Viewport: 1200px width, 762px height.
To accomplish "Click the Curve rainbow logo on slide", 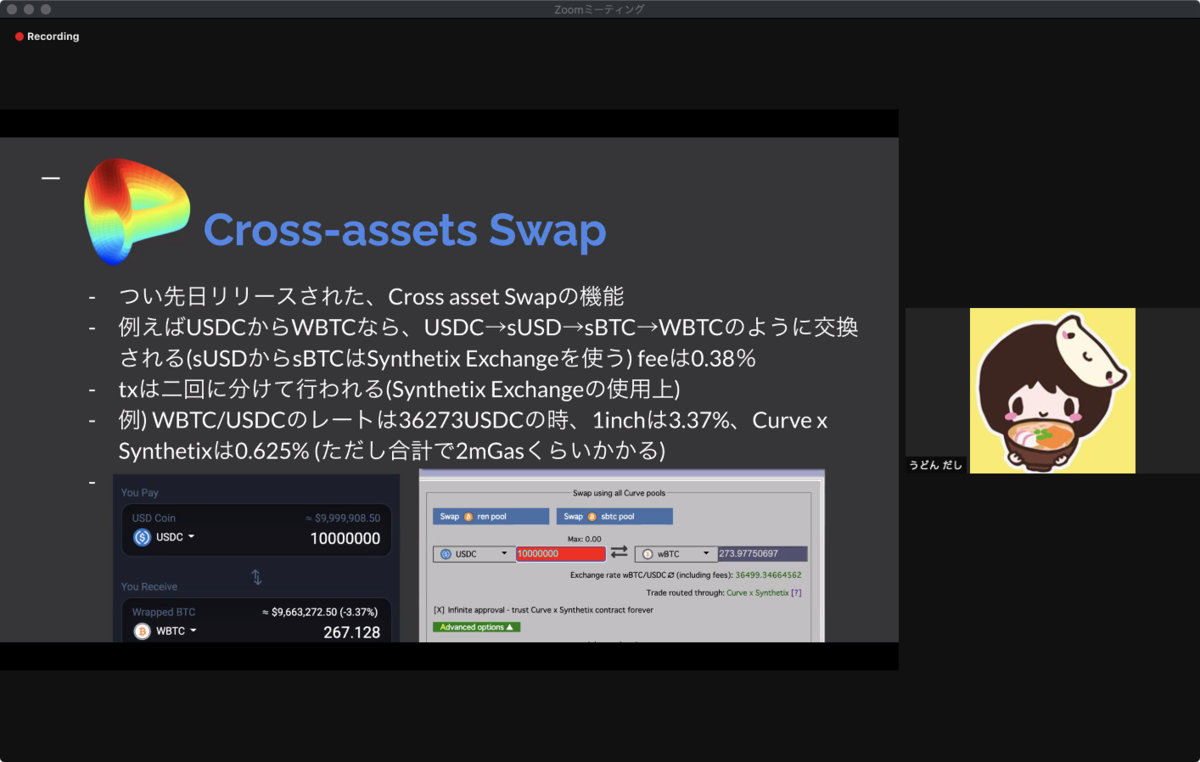I will click(136, 211).
